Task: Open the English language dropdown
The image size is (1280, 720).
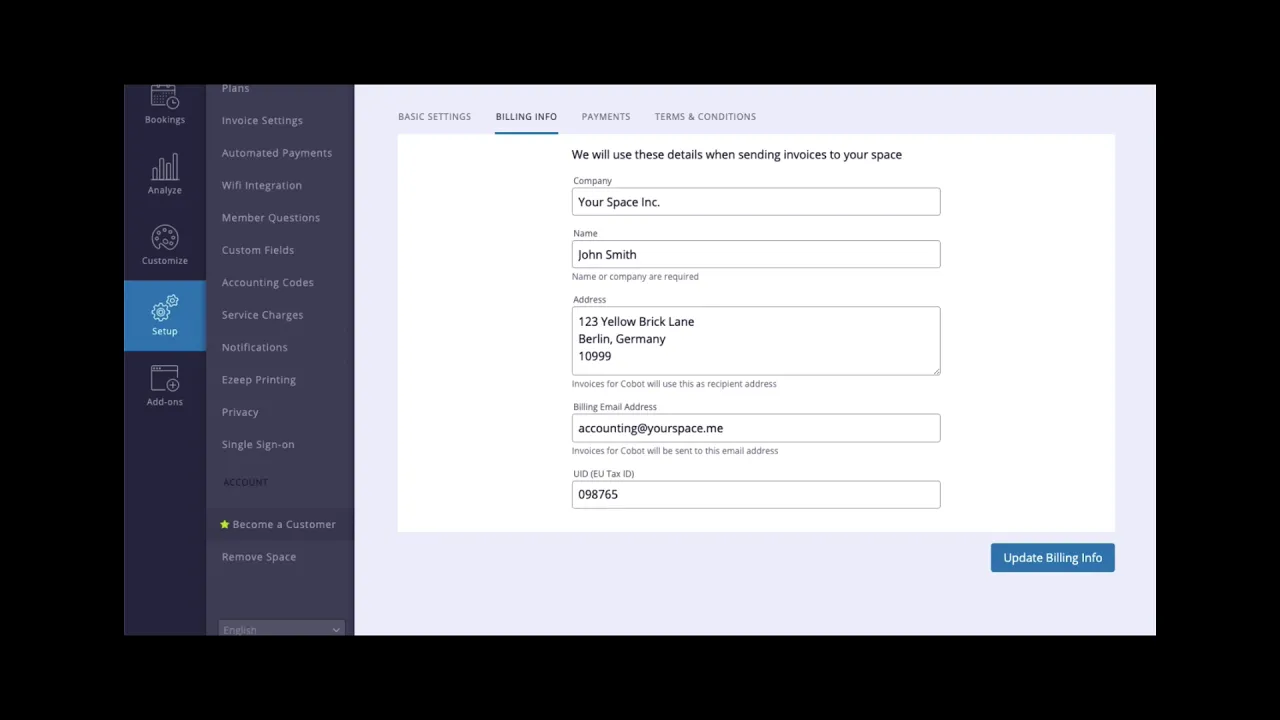Action: pyautogui.click(x=281, y=629)
